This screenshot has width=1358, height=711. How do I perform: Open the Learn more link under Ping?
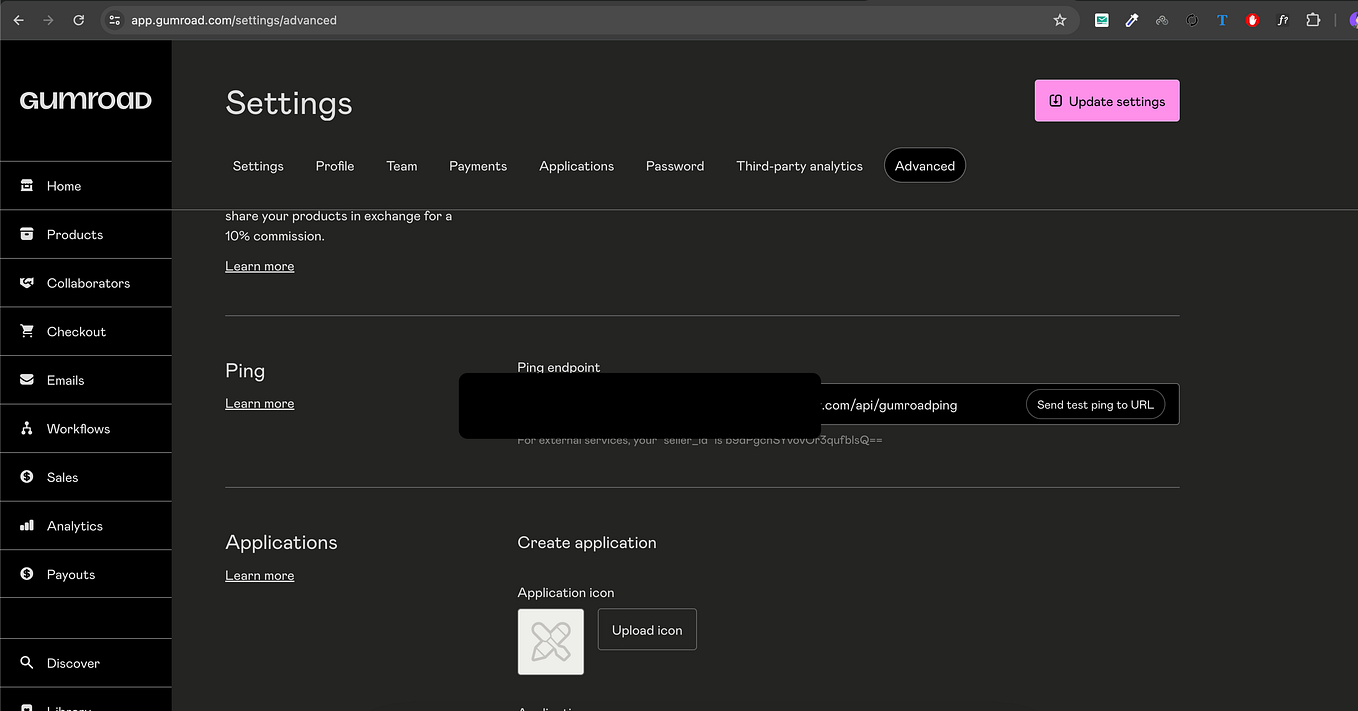pos(259,403)
